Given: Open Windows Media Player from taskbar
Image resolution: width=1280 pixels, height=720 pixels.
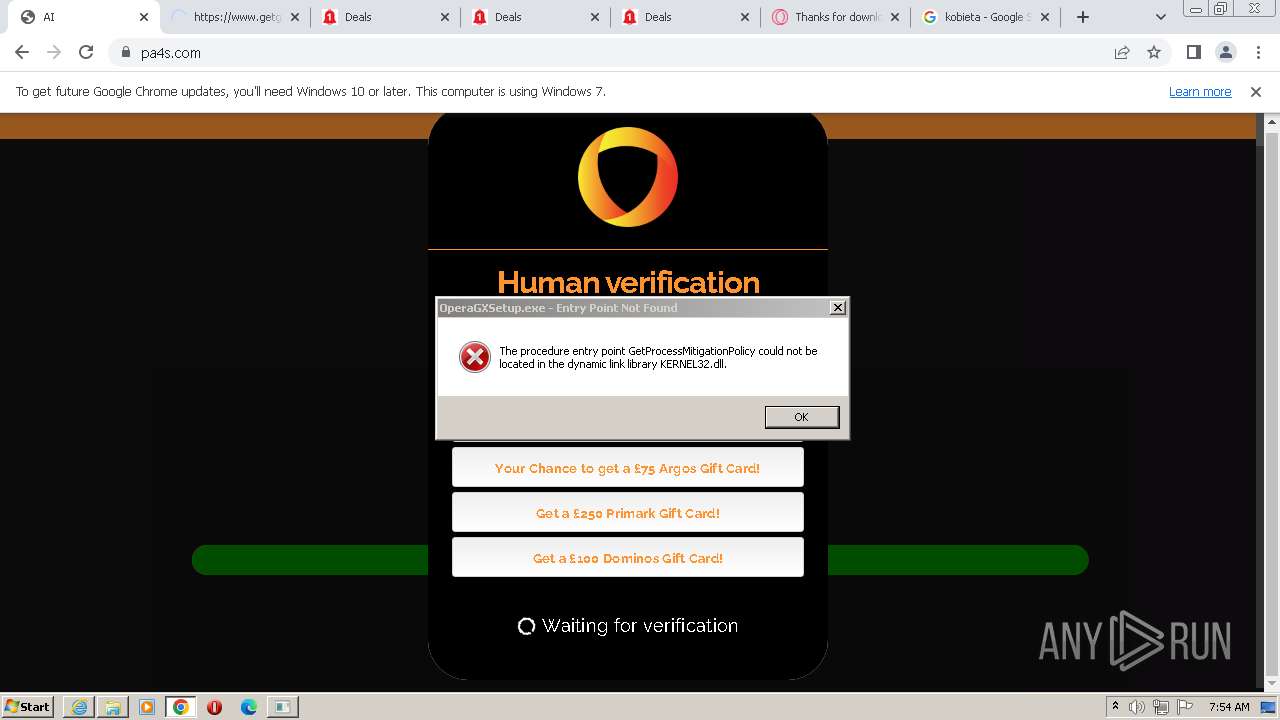Looking at the screenshot, I should (x=147, y=707).
